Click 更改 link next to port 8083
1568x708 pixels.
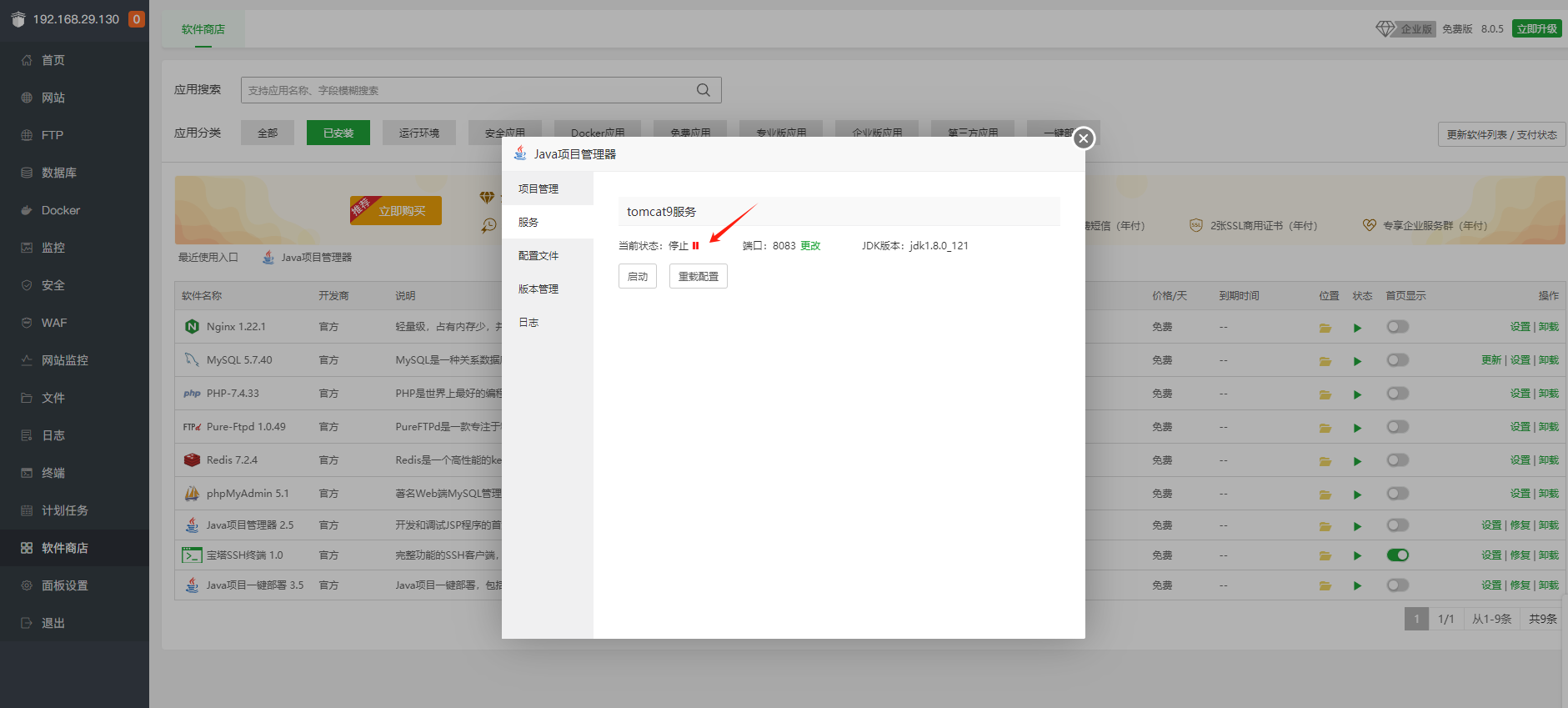[x=810, y=245]
